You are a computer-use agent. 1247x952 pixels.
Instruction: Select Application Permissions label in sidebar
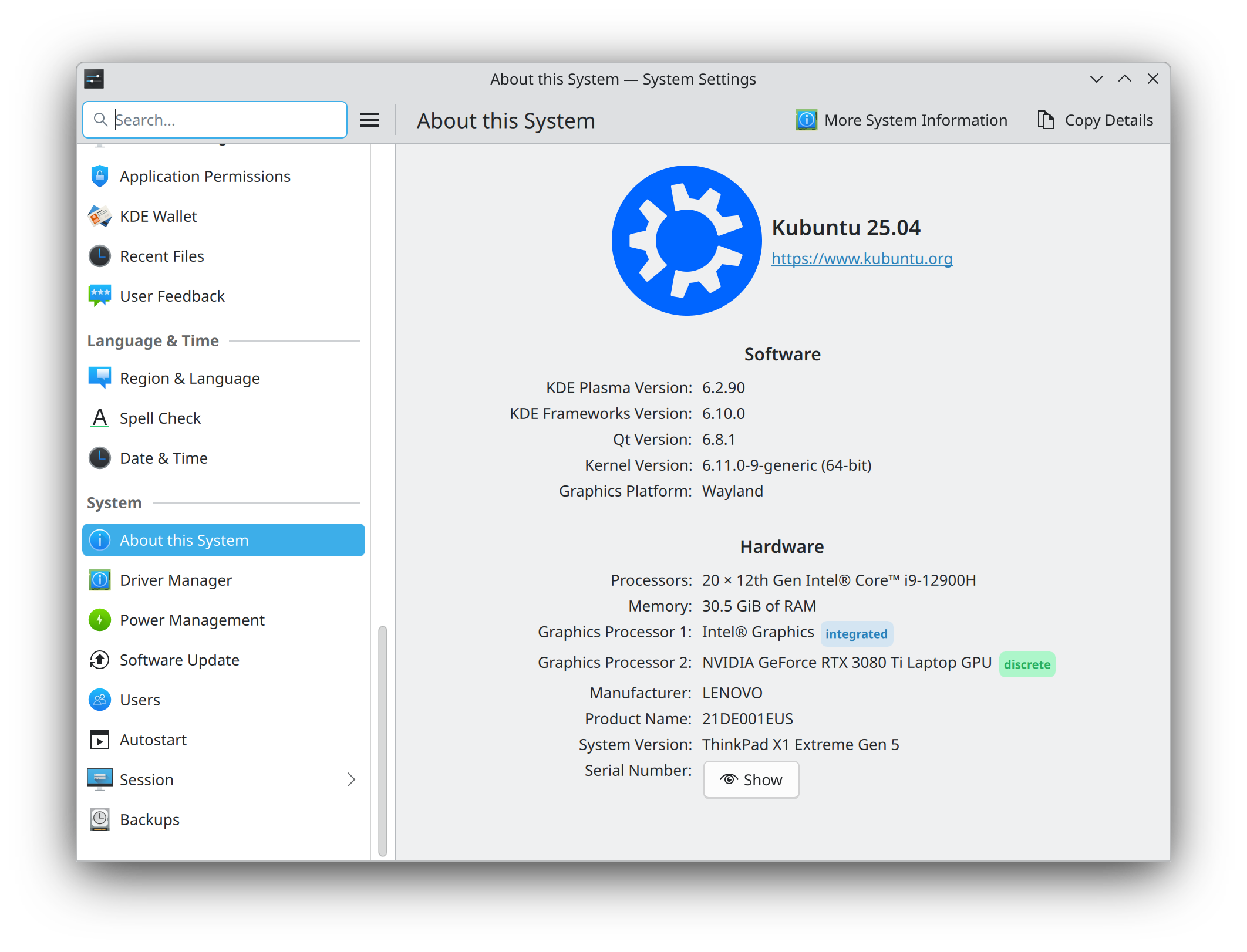tap(205, 176)
